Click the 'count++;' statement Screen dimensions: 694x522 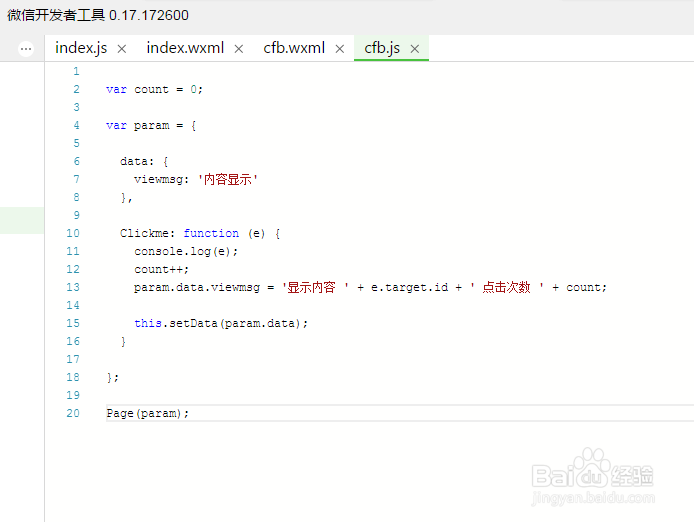[161, 269]
